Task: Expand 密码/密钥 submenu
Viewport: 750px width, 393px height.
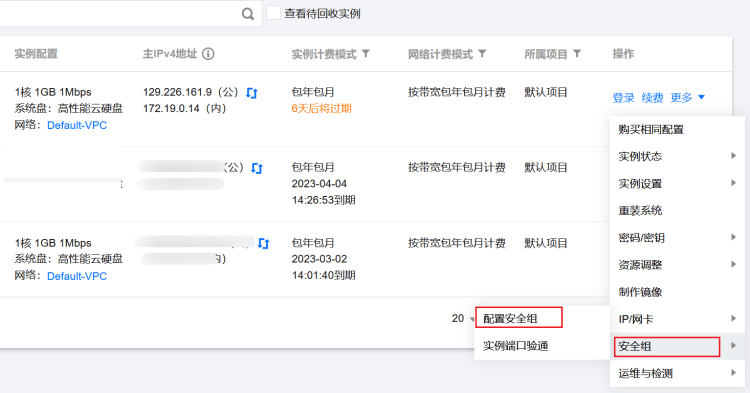Action: click(677, 237)
